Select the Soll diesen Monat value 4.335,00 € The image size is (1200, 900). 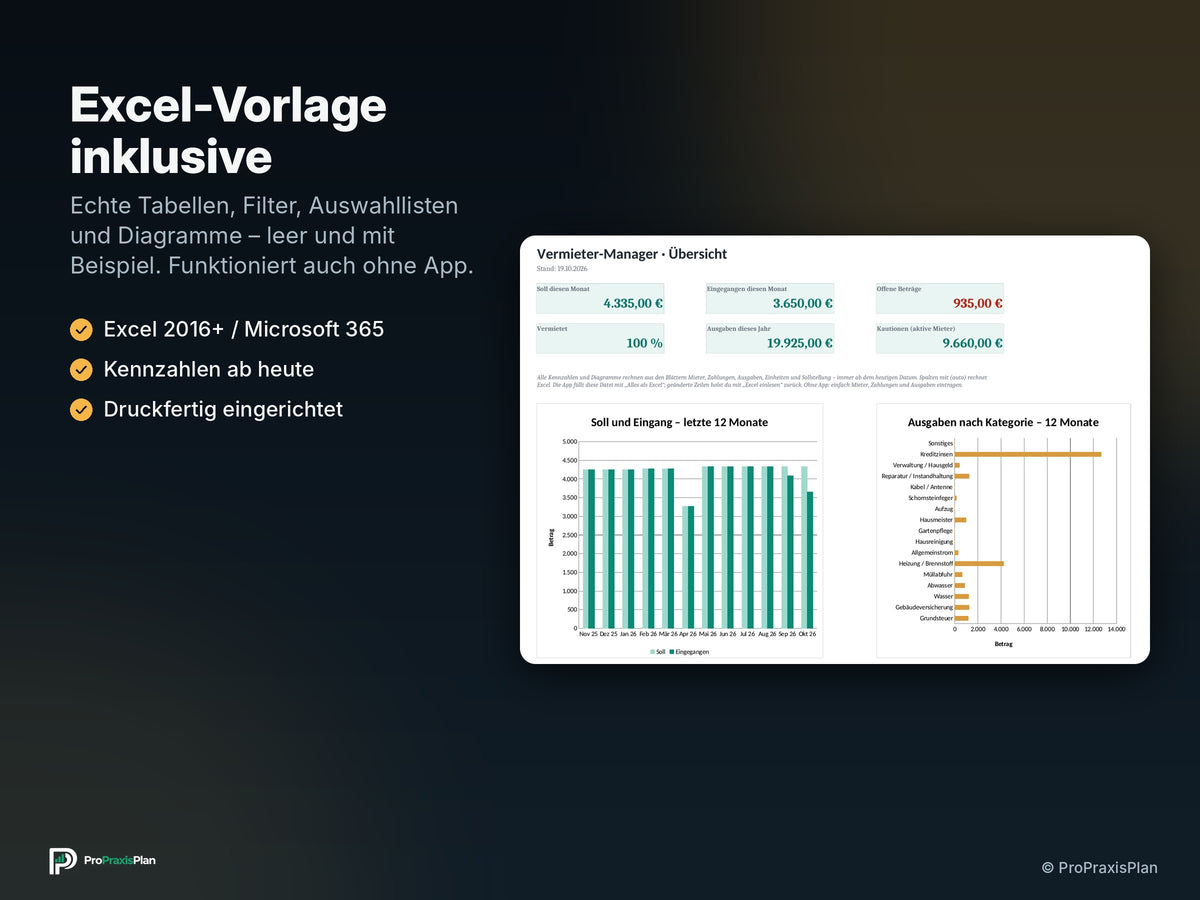point(633,303)
